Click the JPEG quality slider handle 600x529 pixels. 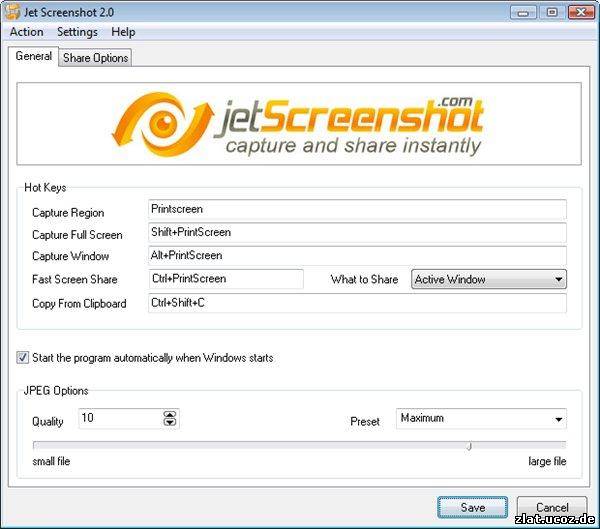470,446
